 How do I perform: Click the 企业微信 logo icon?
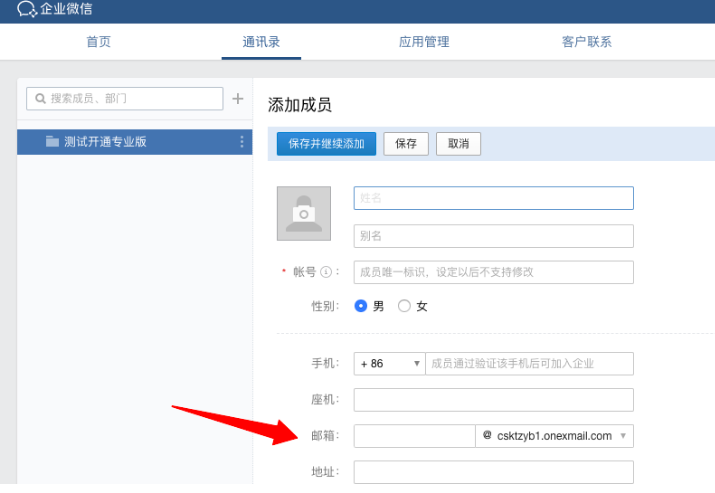pos(27,10)
